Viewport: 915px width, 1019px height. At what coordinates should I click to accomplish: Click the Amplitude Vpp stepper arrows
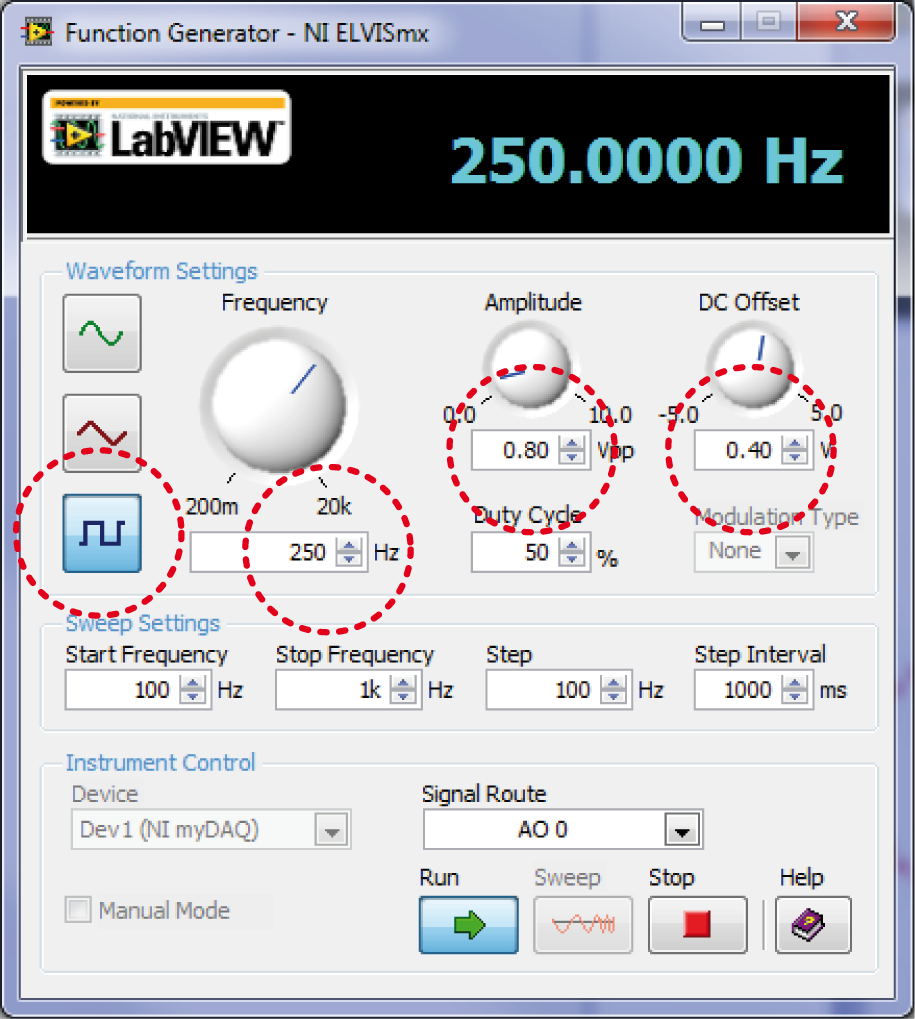572,450
